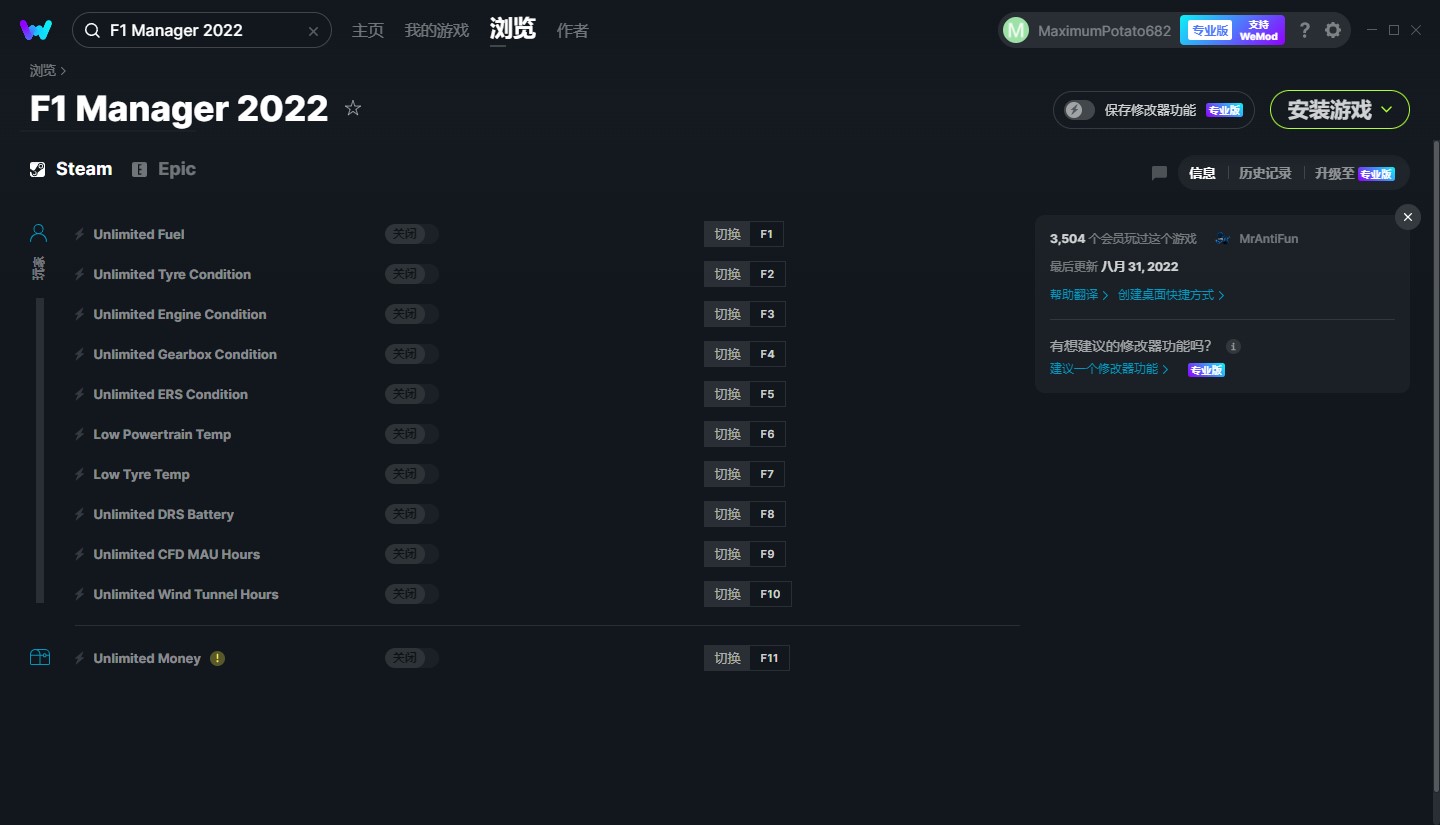
Task: Click lightning icon beside Low Tyre Temp
Action: (x=80, y=474)
